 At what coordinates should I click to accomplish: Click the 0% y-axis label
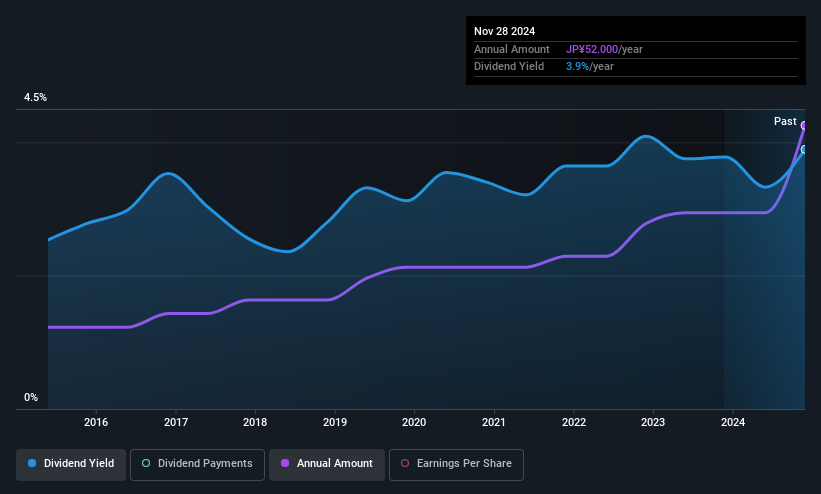pyautogui.click(x=31, y=397)
